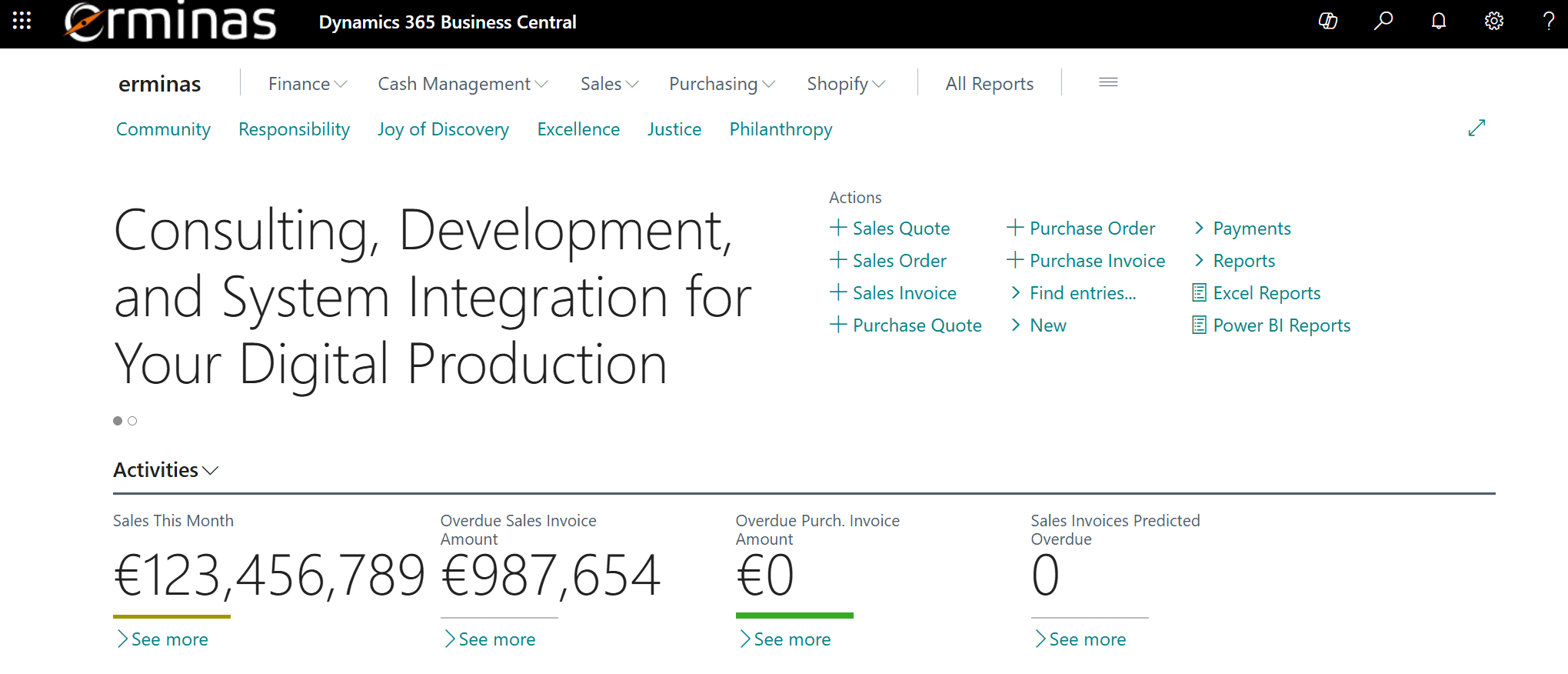
Task: Click the €123,456,789 sales value
Action: pyautogui.click(x=269, y=576)
